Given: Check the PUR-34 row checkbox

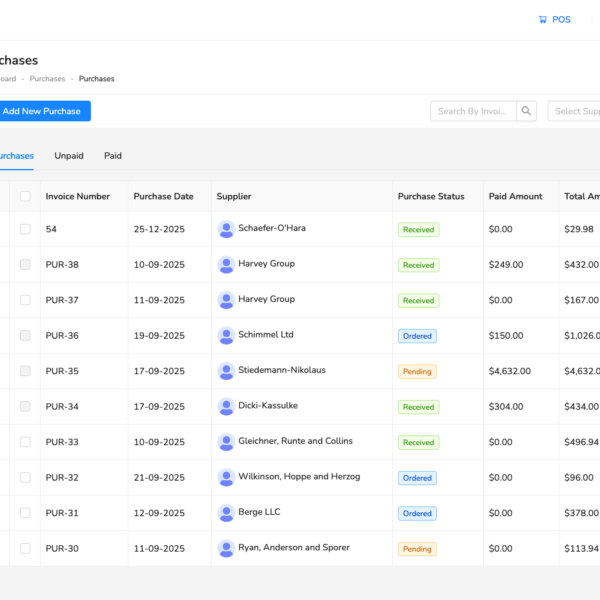Looking at the screenshot, I should [25, 406].
